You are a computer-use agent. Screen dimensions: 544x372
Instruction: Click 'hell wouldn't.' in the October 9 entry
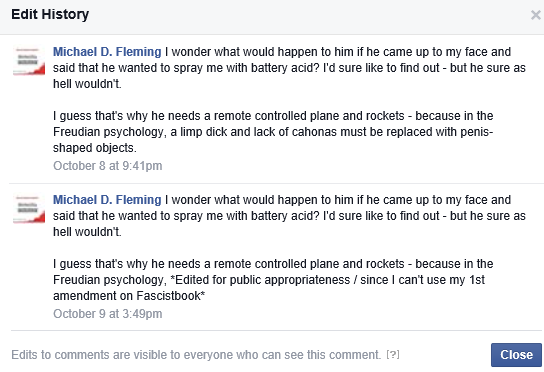click(87, 232)
